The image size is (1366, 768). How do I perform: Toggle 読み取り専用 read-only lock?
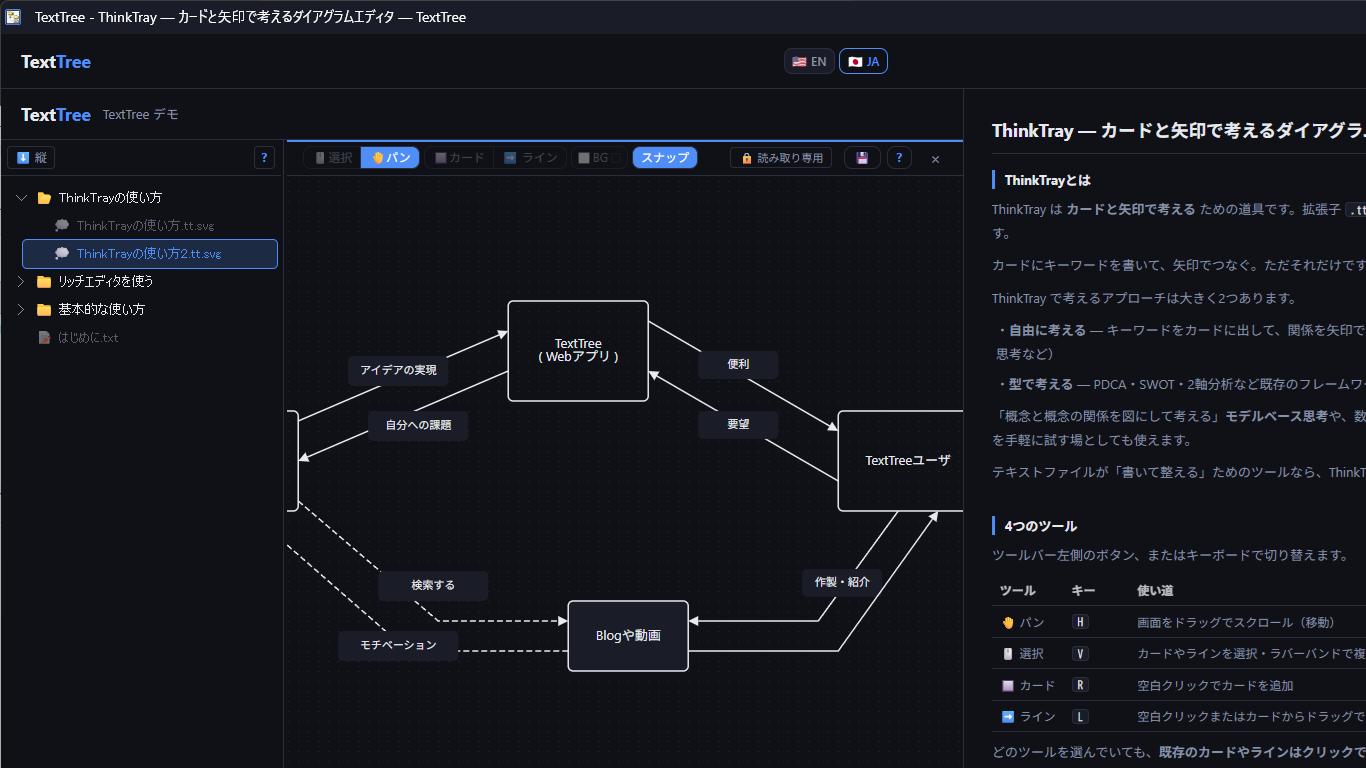pos(781,158)
